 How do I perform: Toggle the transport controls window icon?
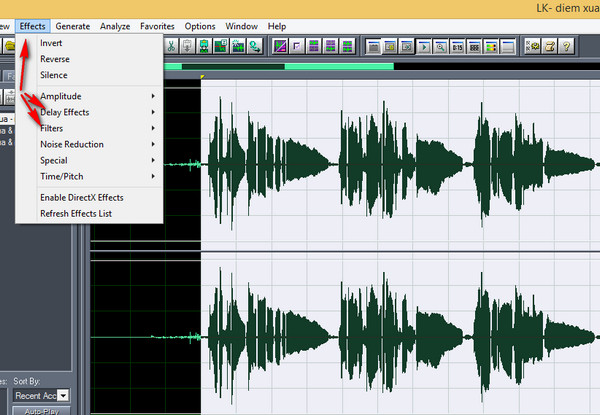click(424, 47)
